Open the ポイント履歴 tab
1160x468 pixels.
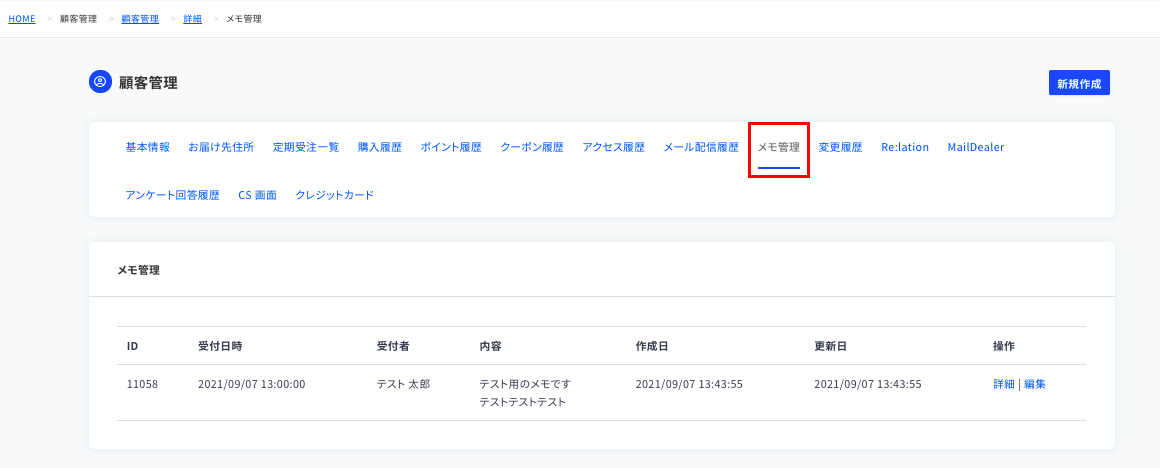[x=451, y=147]
